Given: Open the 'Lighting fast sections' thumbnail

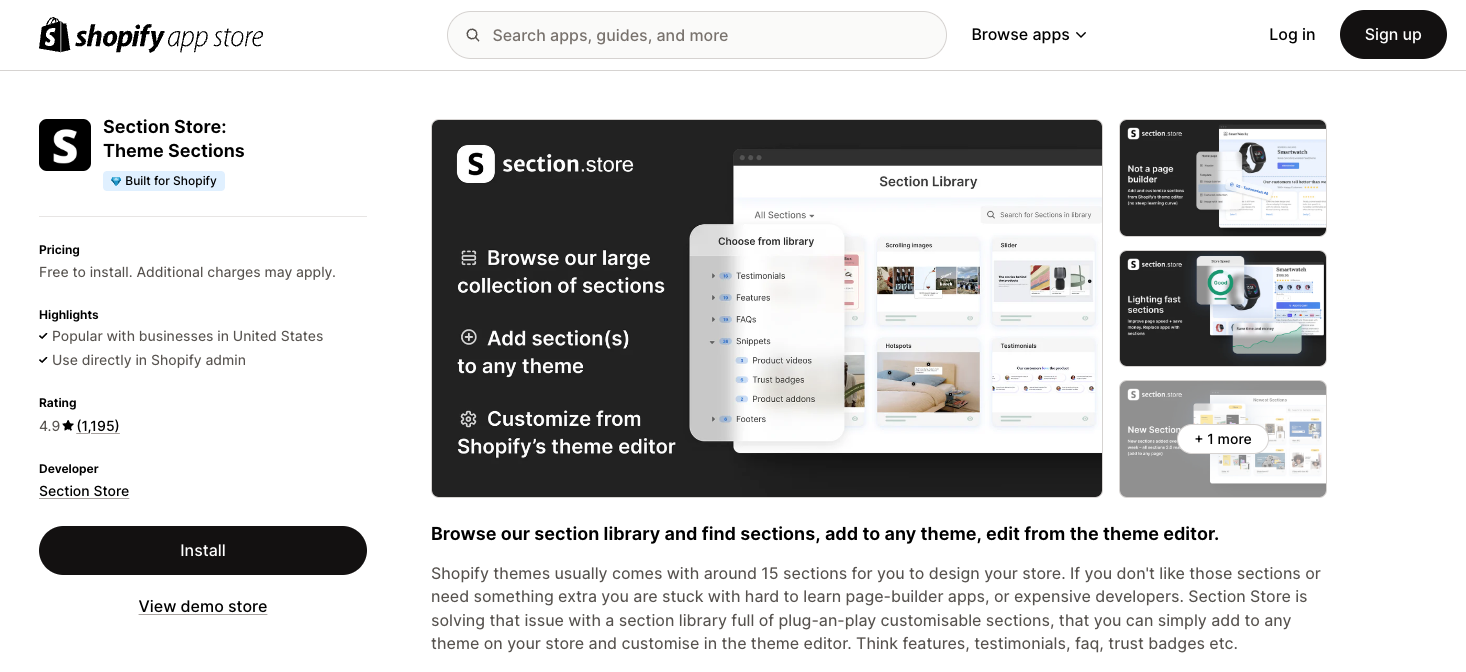Looking at the screenshot, I should [x=1223, y=309].
